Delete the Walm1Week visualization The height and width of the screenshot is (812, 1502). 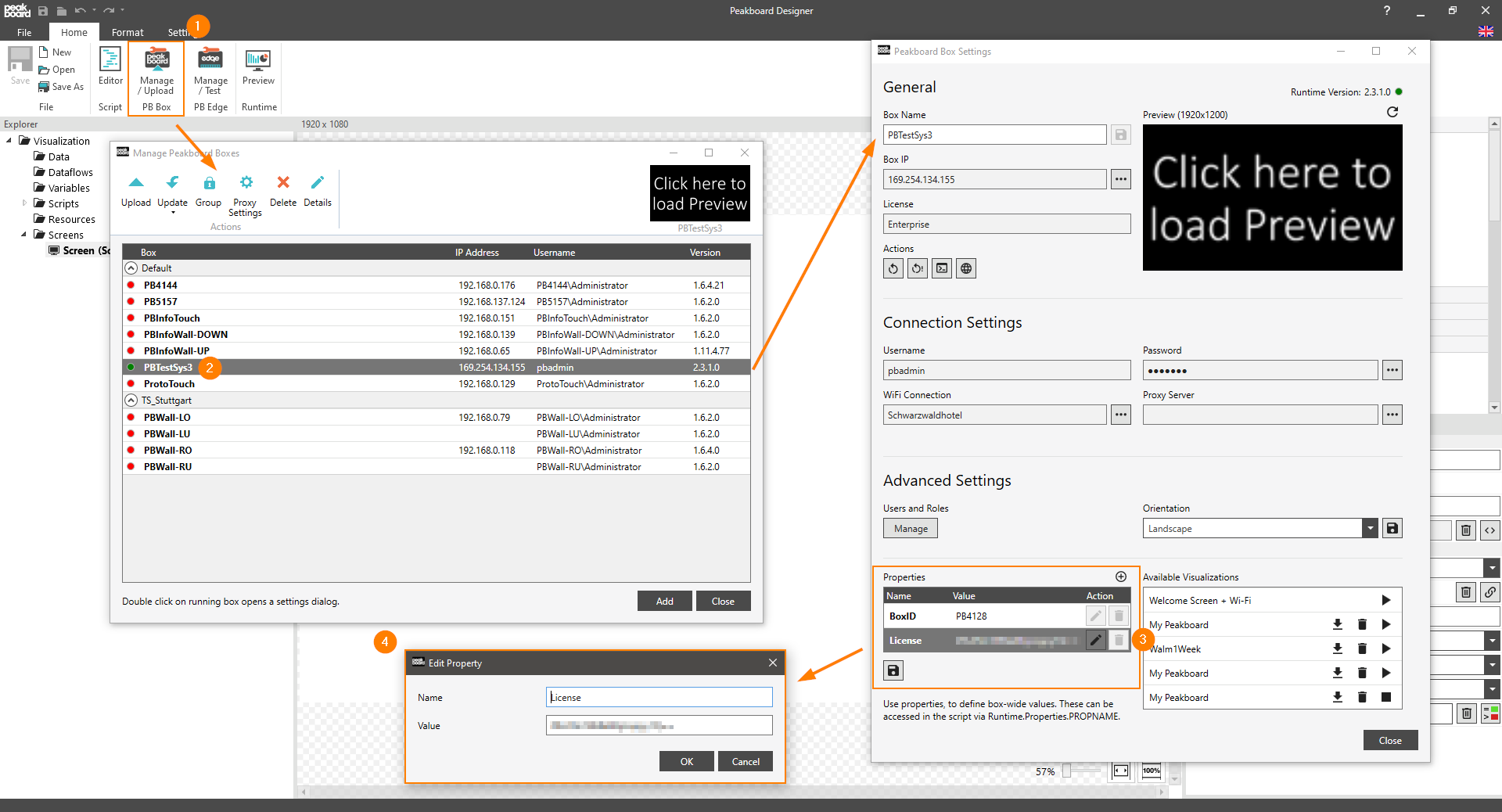tap(1362, 649)
